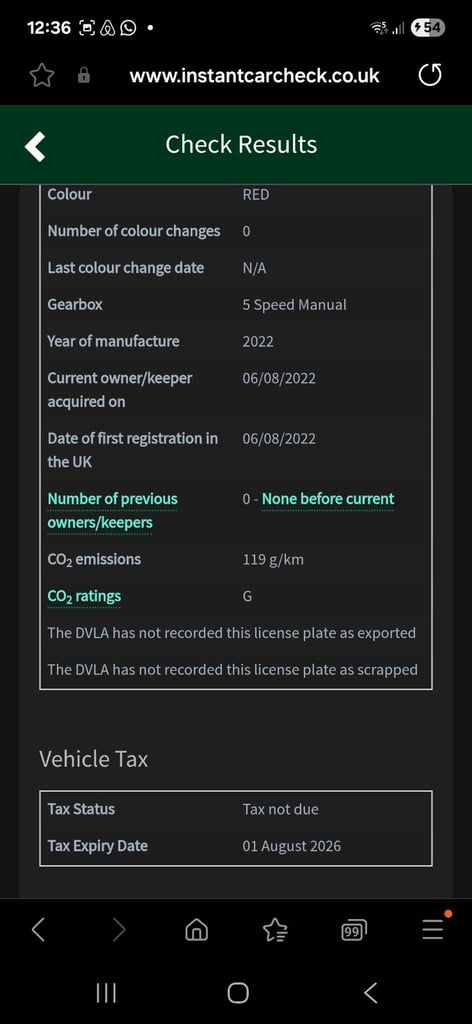Open the browser hamburger menu
Viewport: 472px width, 1024px height.
433,927
